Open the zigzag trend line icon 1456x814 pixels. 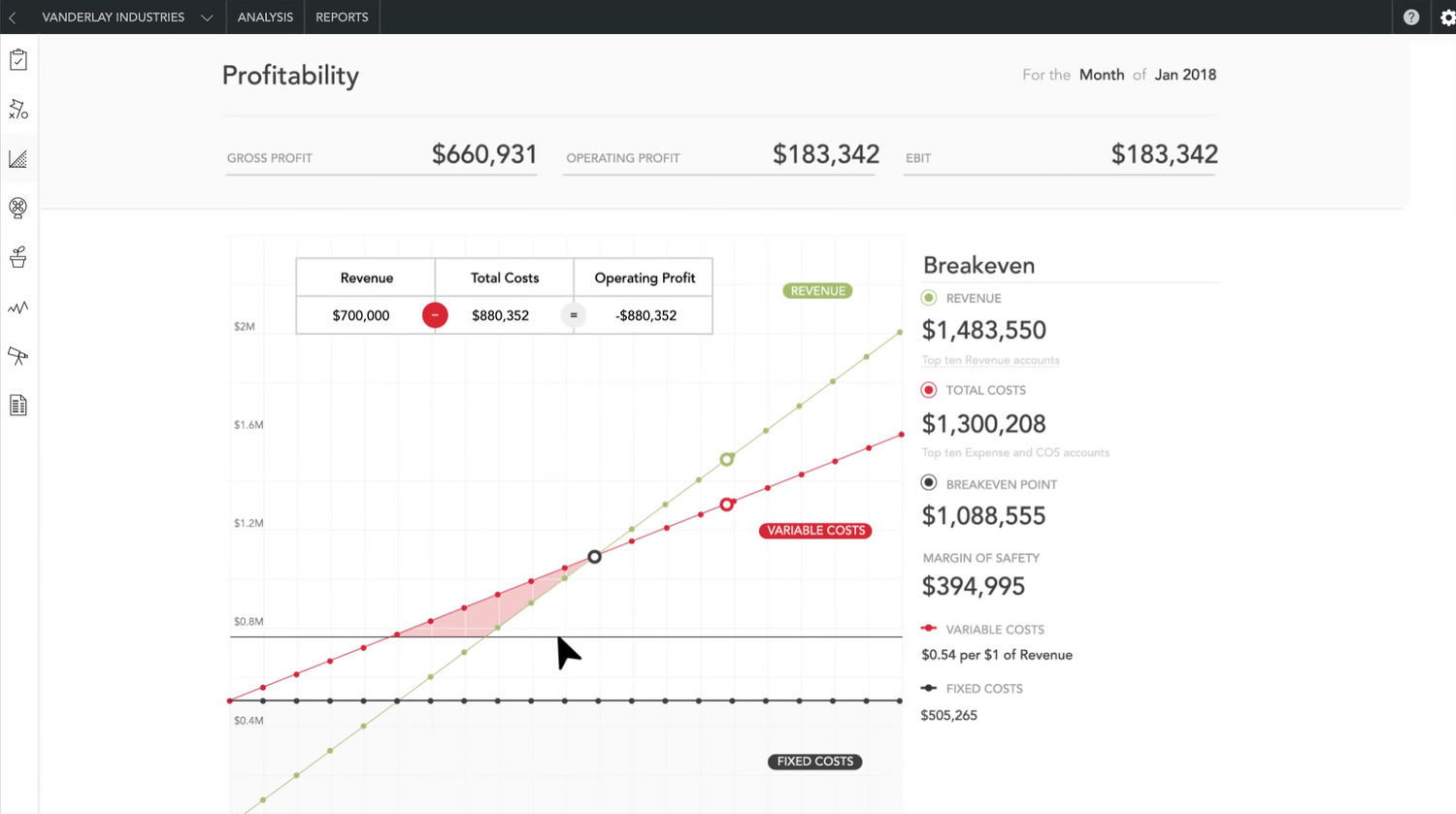[x=18, y=308]
